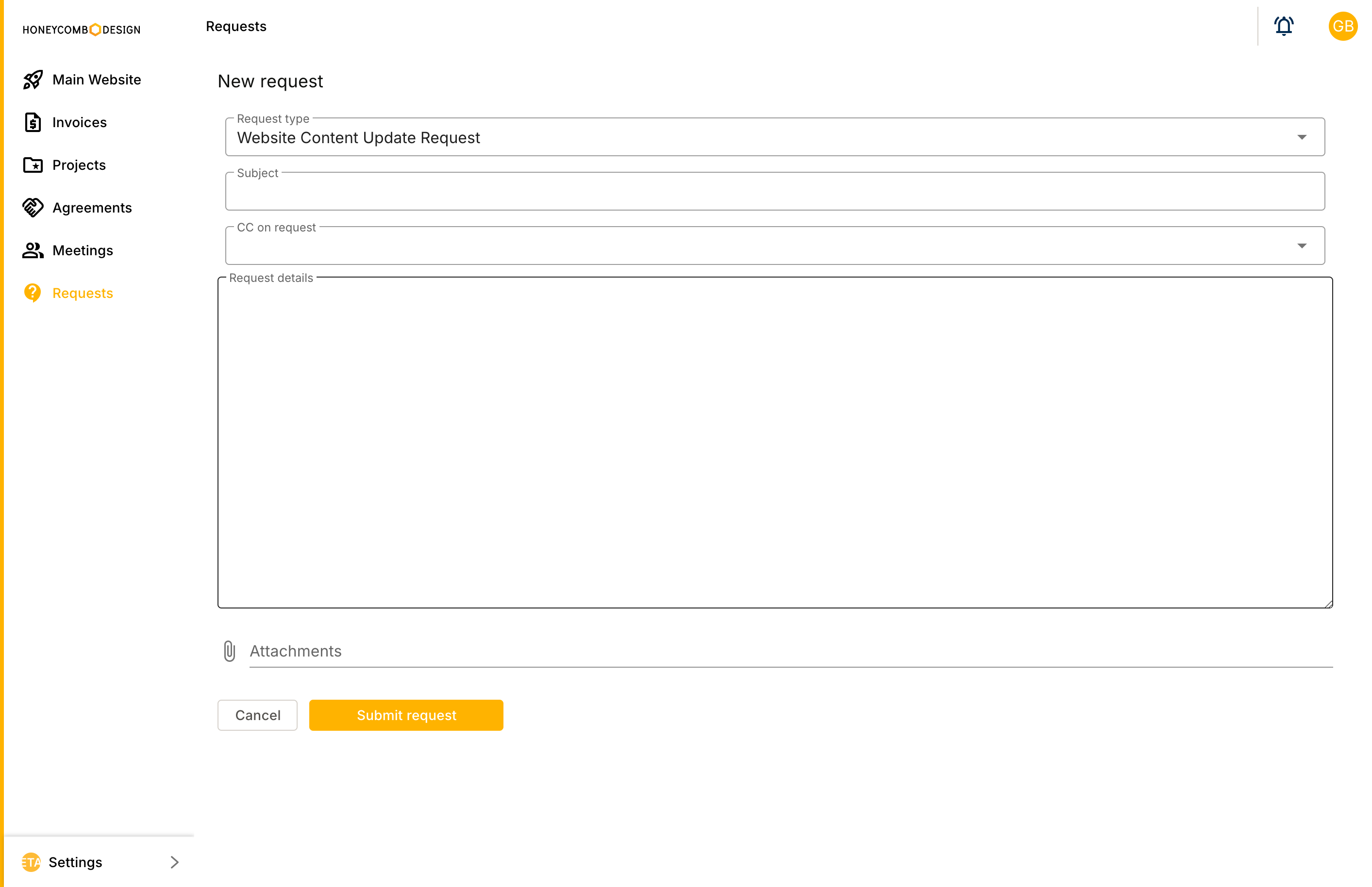Focus the Subject input field
Image resolution: width=1372 pixels, height=887 pixels.
[x=775, y=191]
